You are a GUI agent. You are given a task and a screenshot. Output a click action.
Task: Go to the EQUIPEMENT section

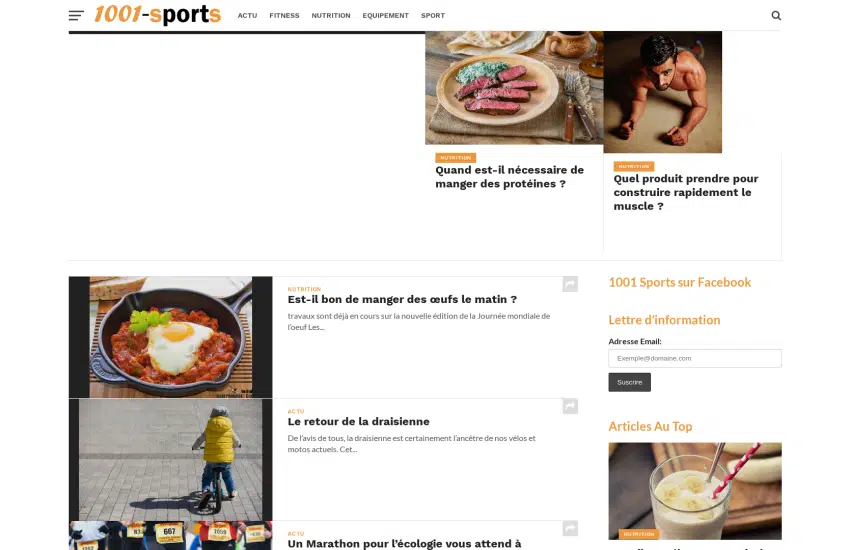385,16
